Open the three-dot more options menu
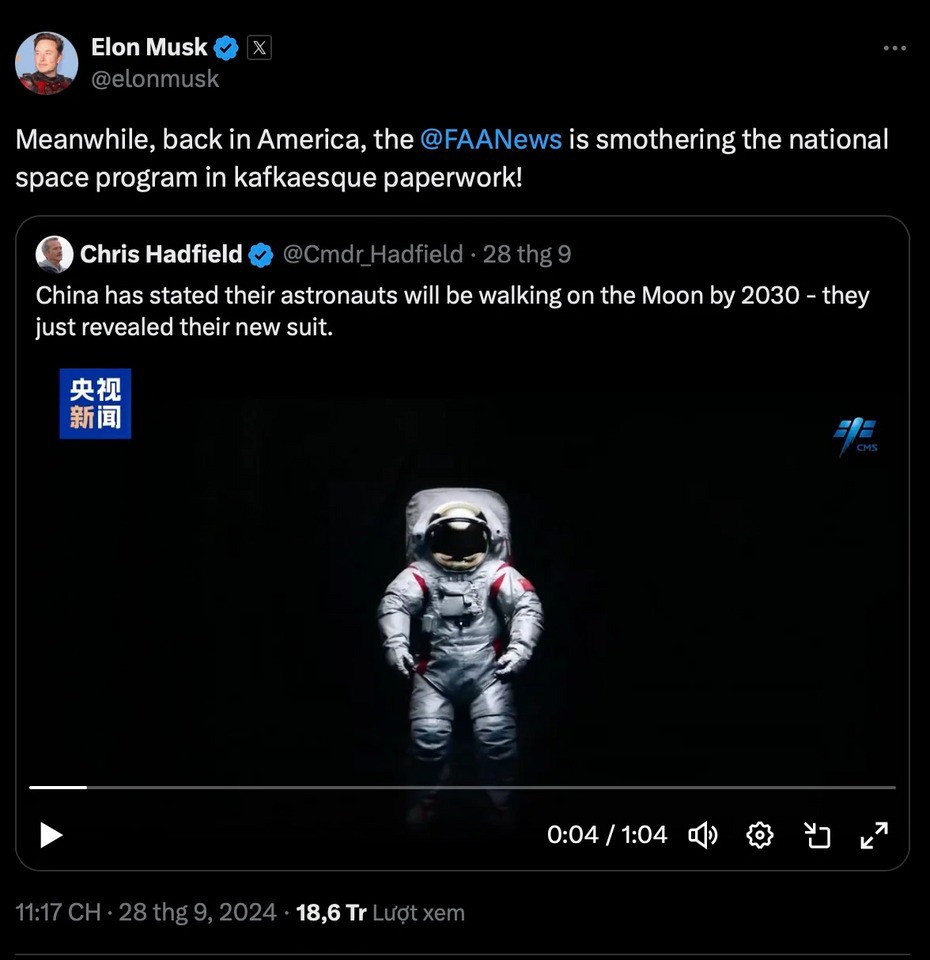The height and width of the screenshot is (960, 930). click(x=895, y=48)
